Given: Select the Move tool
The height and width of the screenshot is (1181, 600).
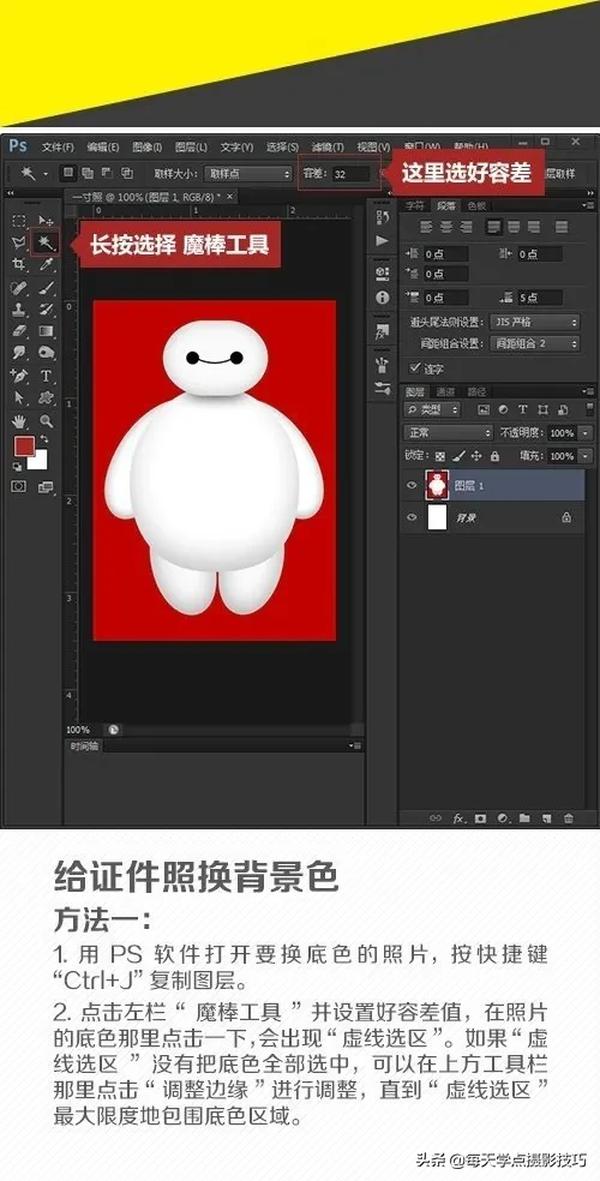Looking at the screenshot, I should point(46,221).
